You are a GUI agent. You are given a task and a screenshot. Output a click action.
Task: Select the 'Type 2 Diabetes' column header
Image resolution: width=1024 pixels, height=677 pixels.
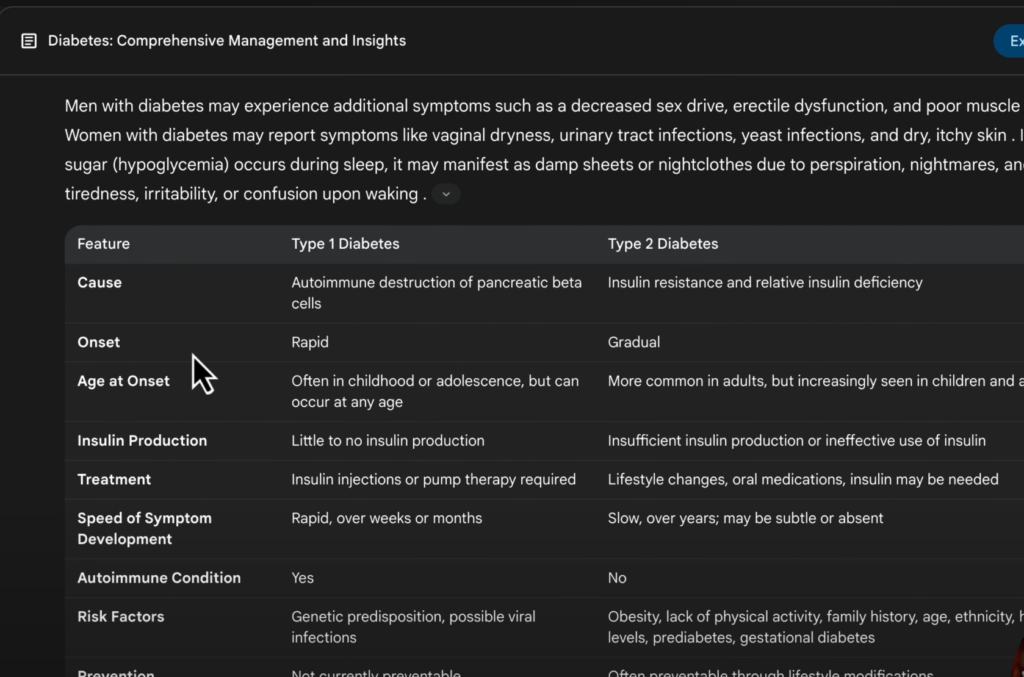click(x=662, y=244)
